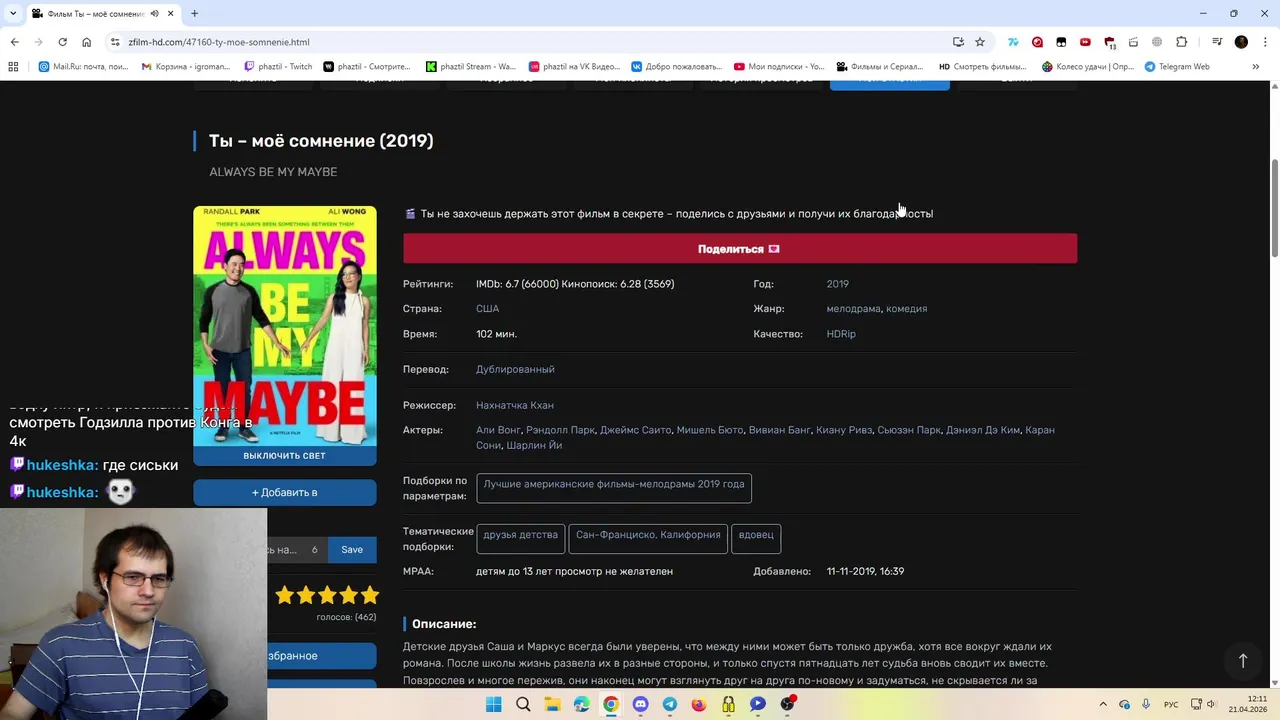This screenshot has height=720, width=1280.
Task: Click the red Поделиться button
Action: [740, 249]
